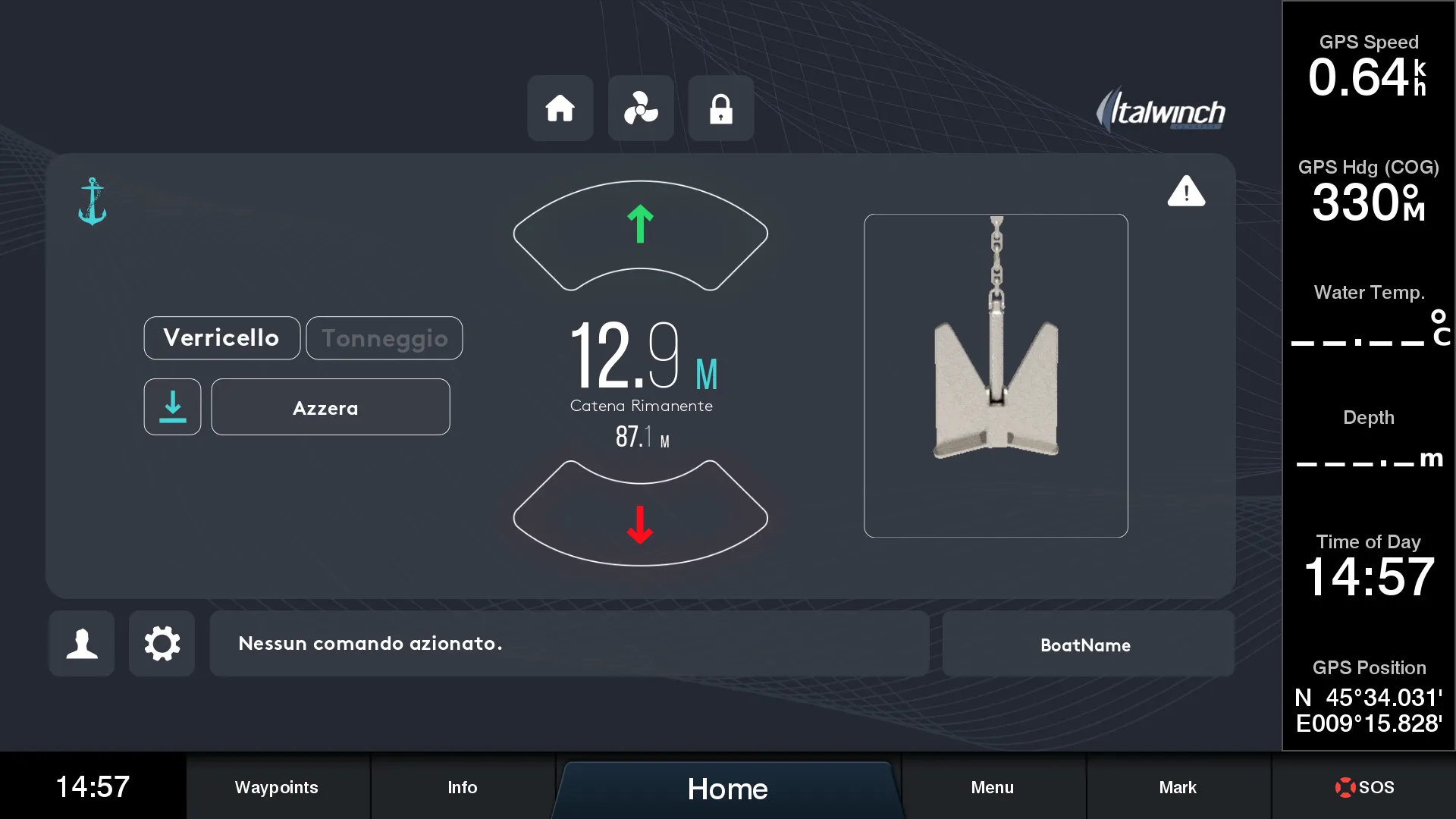Viewport: 1456px width, 819px height.
Task: Open the warning triangle alert
Action: (1186, 191)
